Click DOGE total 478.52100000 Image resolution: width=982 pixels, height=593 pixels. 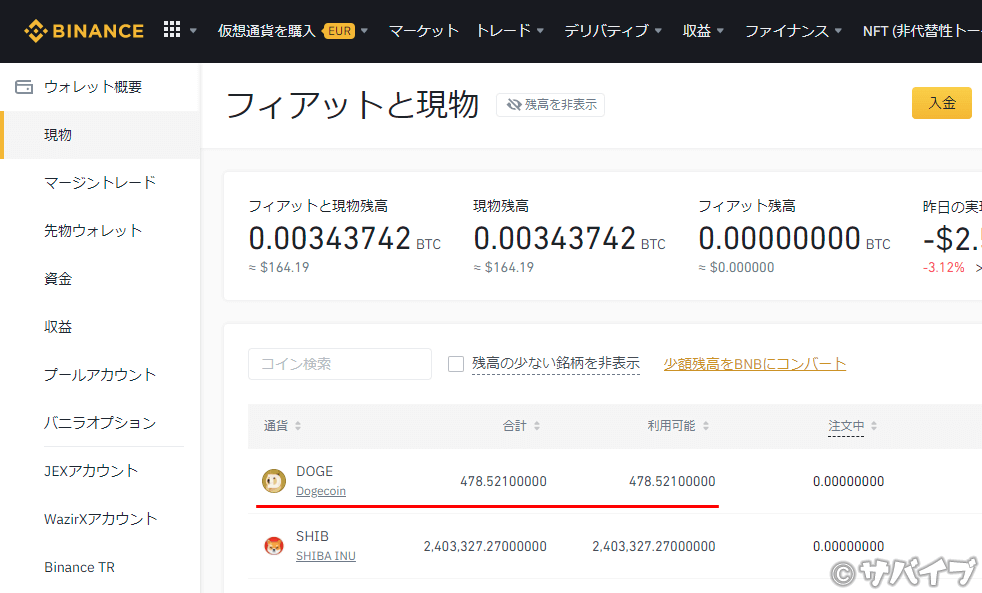pos(504,482)
